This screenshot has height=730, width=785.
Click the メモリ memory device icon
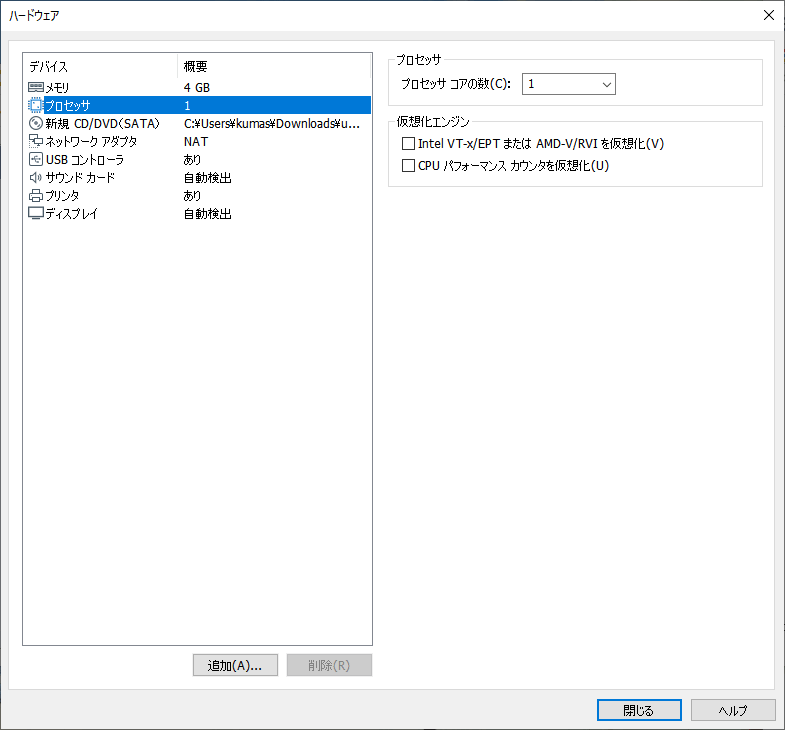36,88
